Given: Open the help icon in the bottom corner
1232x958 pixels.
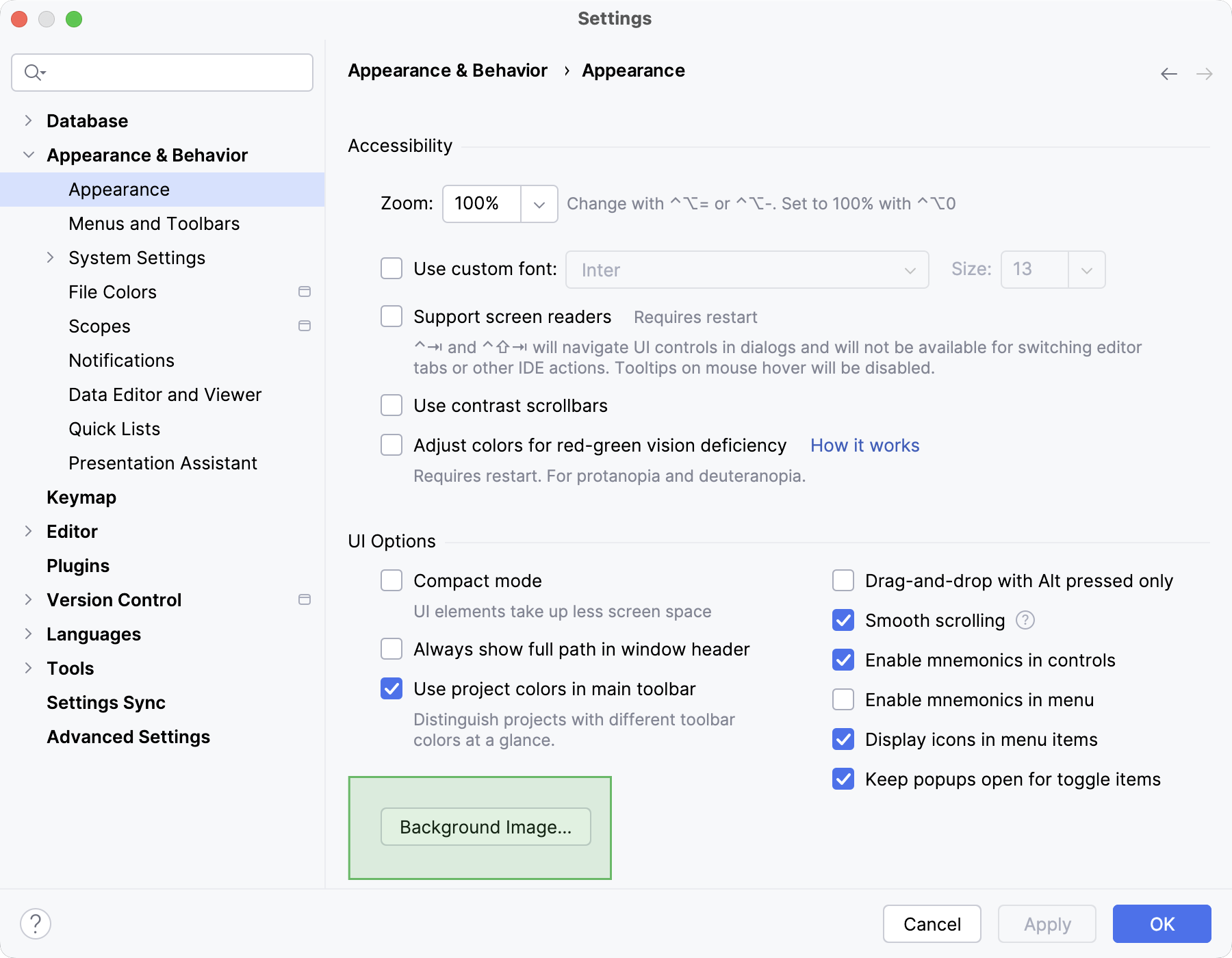Looking at the screenshot, I should tap(36, 923).
